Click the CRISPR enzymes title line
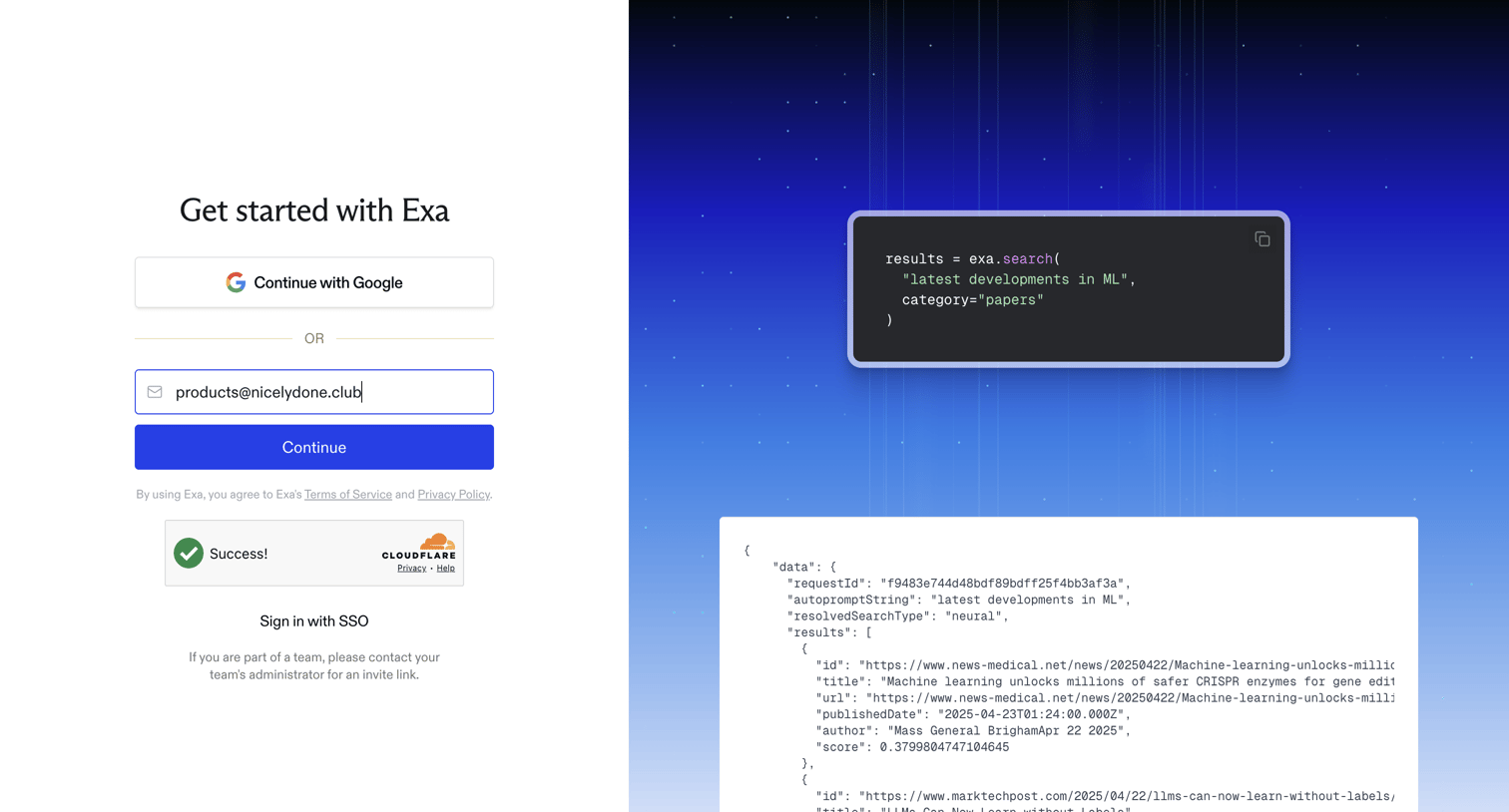 point(1105,681)
